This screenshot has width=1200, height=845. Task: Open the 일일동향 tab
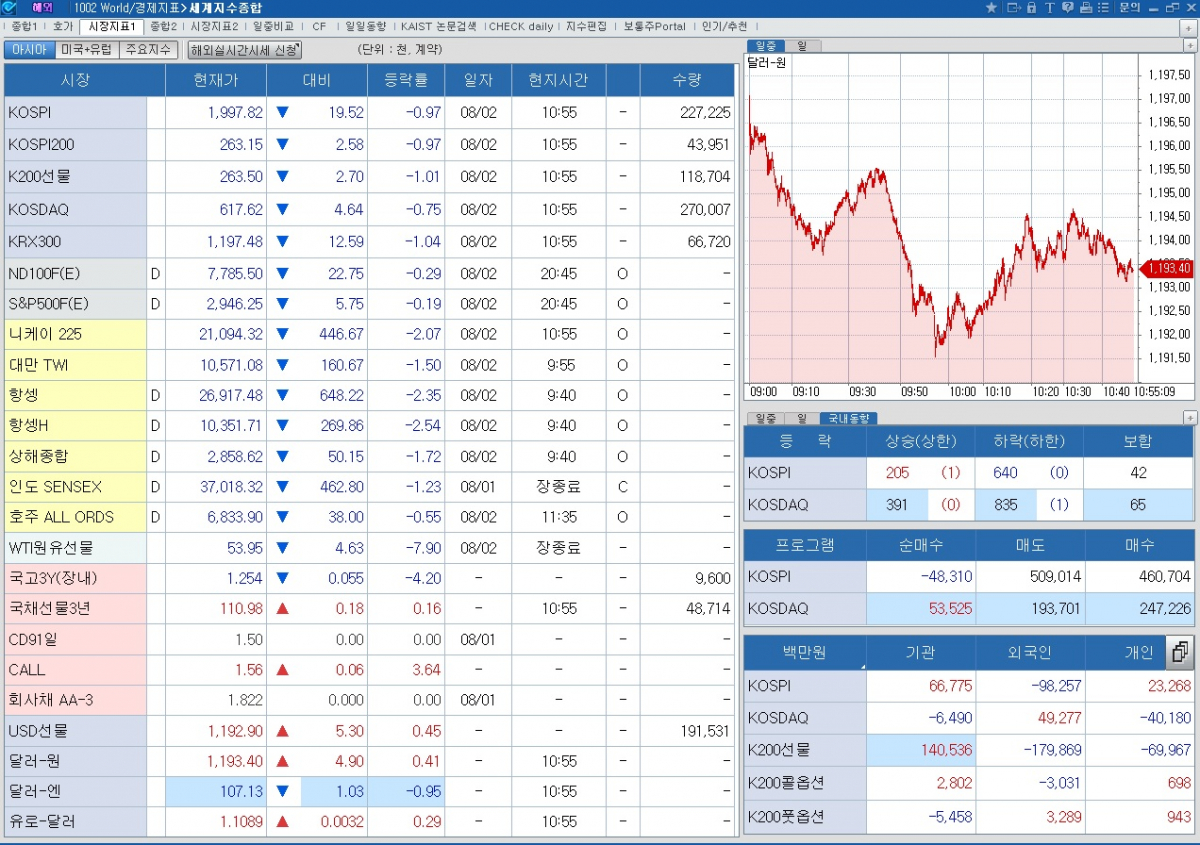pos(364,27)
